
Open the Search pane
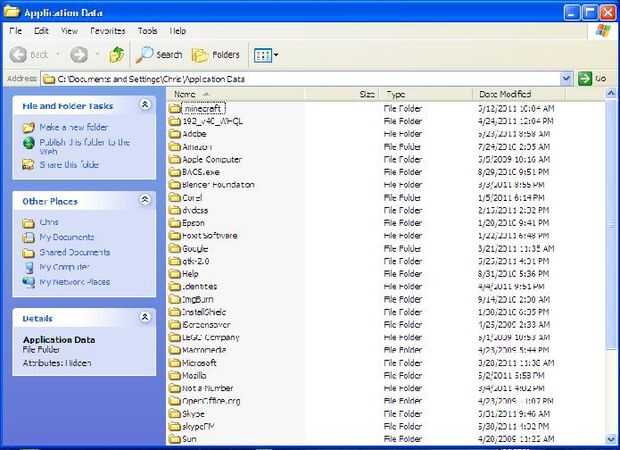click(159, 55)
